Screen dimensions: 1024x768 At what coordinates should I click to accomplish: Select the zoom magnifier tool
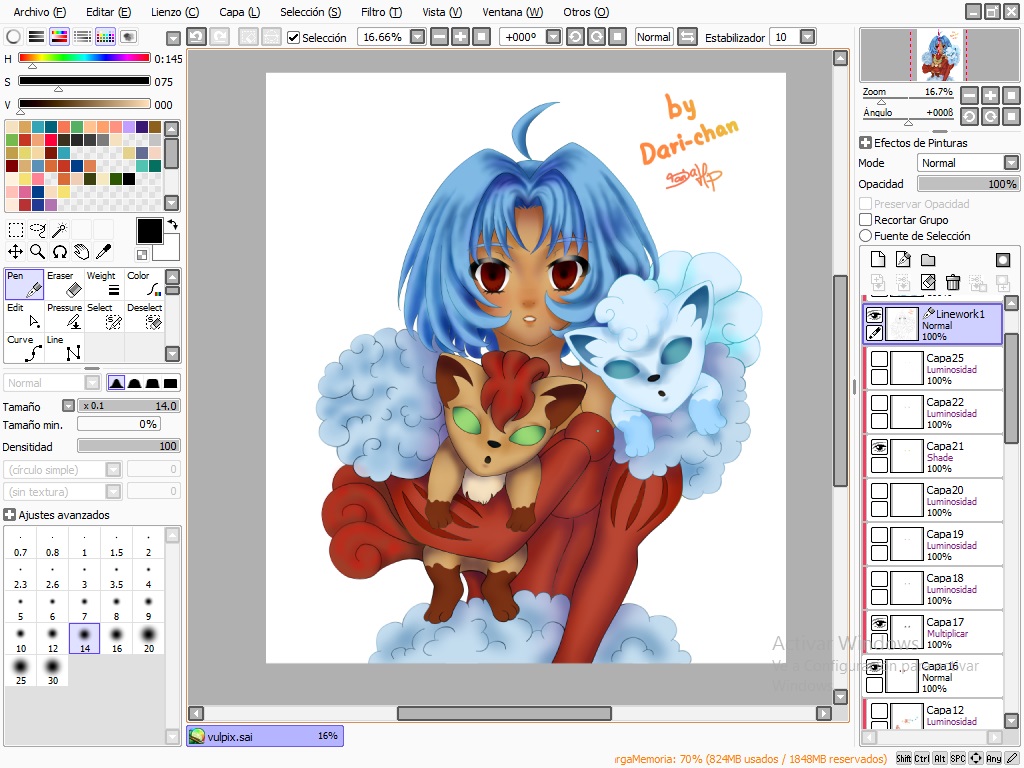38,251
